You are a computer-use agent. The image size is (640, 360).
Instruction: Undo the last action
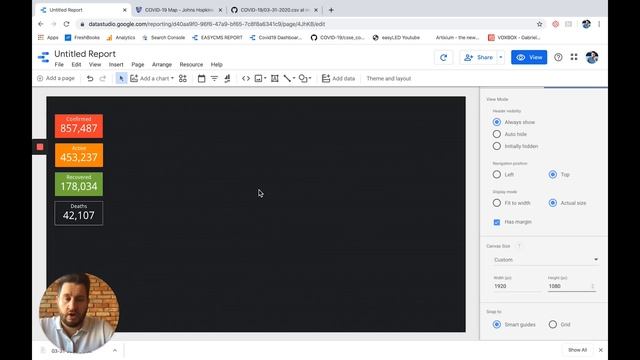click(90, 78)
